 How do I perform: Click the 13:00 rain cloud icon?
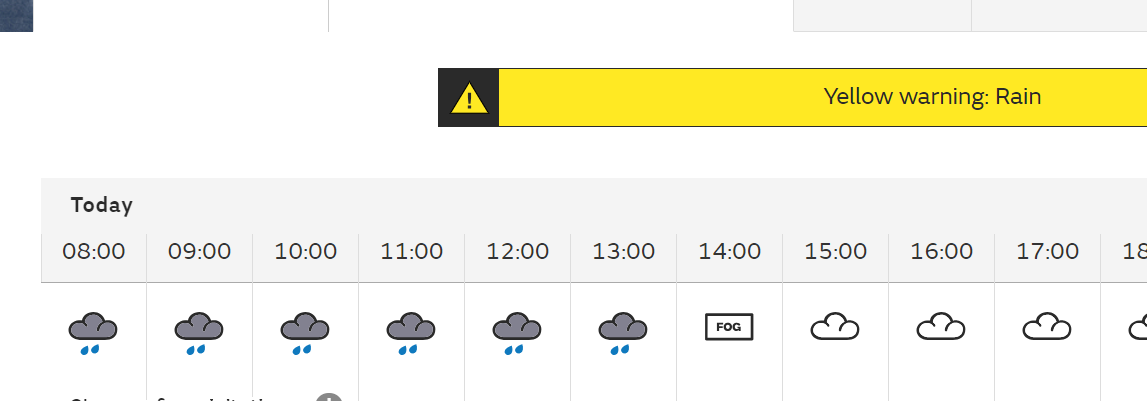tap(623, 333)
